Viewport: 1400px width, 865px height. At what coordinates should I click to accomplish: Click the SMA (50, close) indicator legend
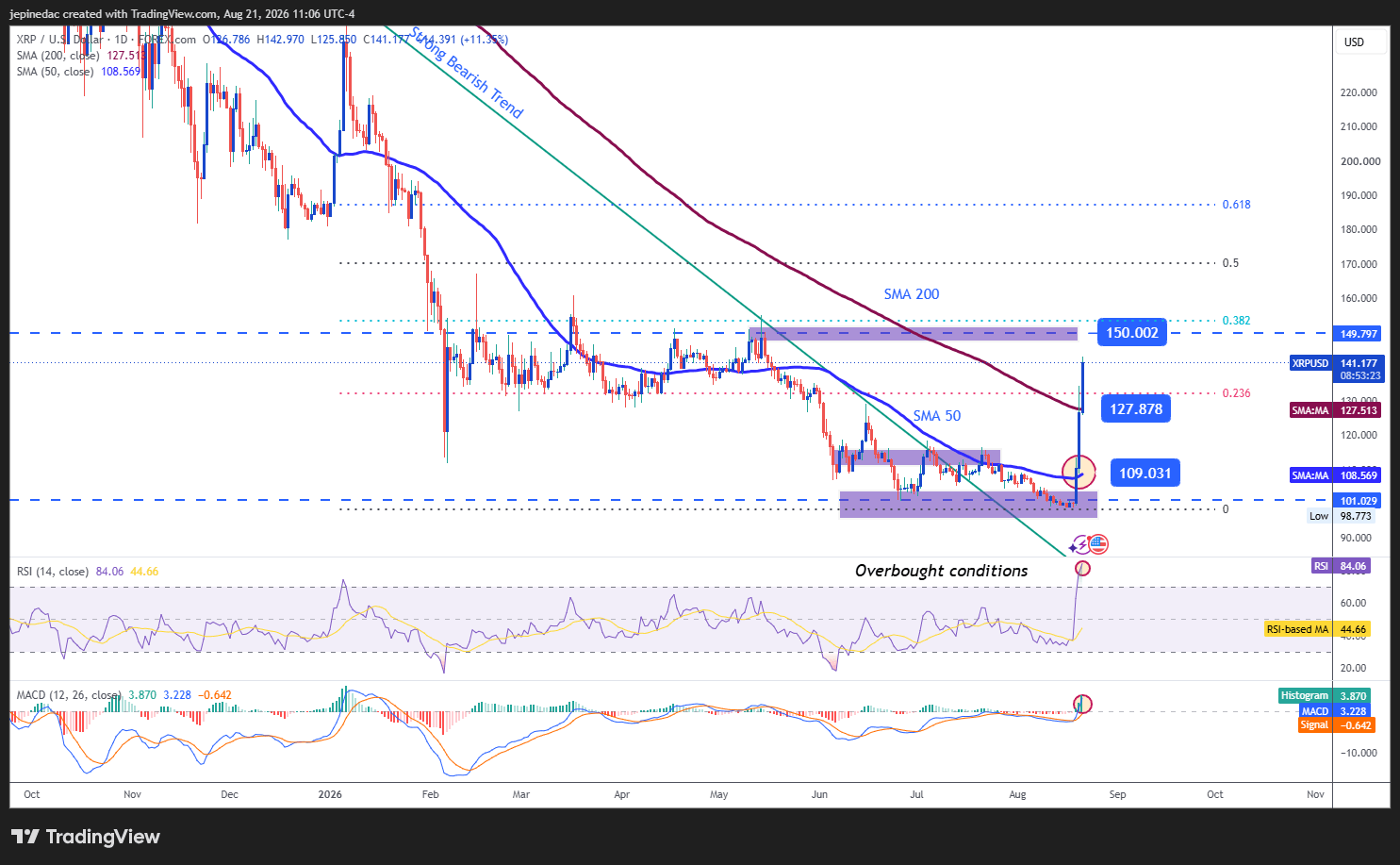tap(77, 72)
